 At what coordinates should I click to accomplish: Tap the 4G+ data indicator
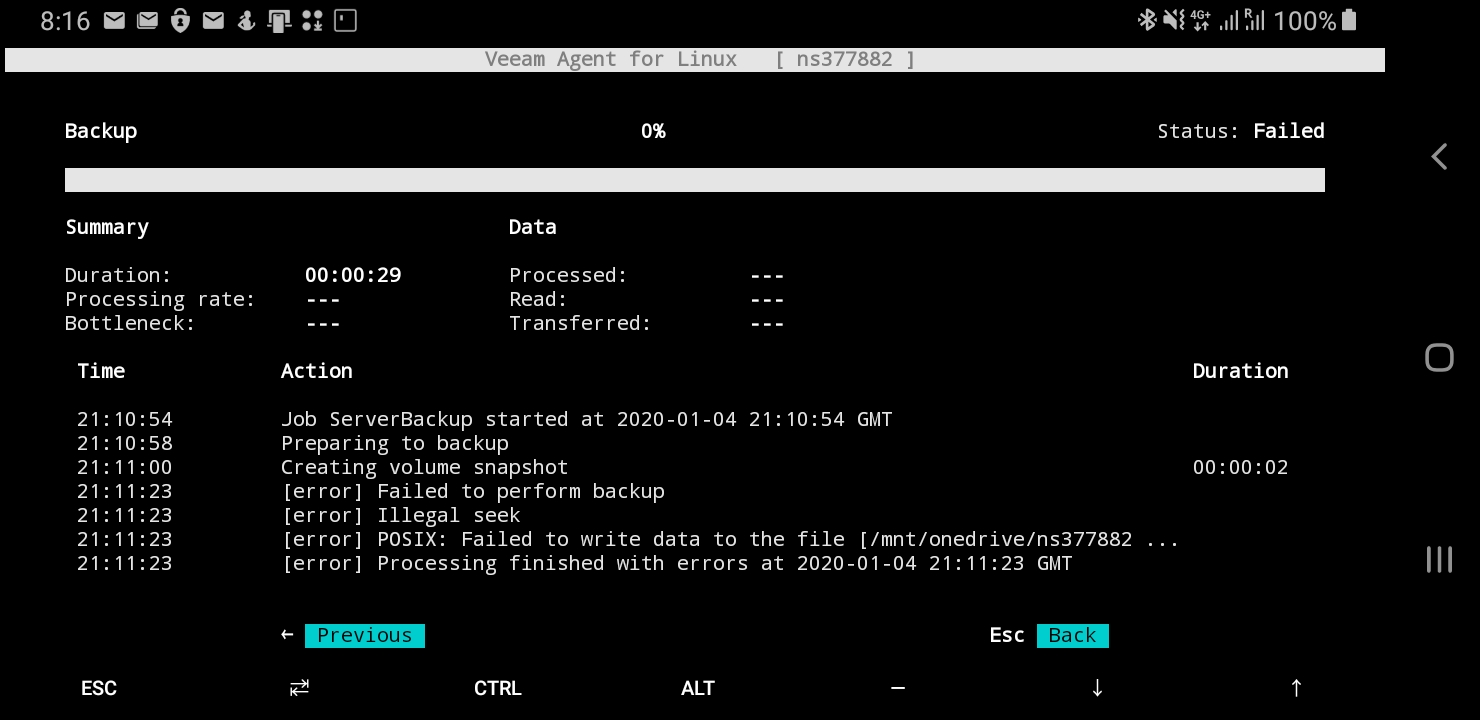click(x=1200, y=20)
